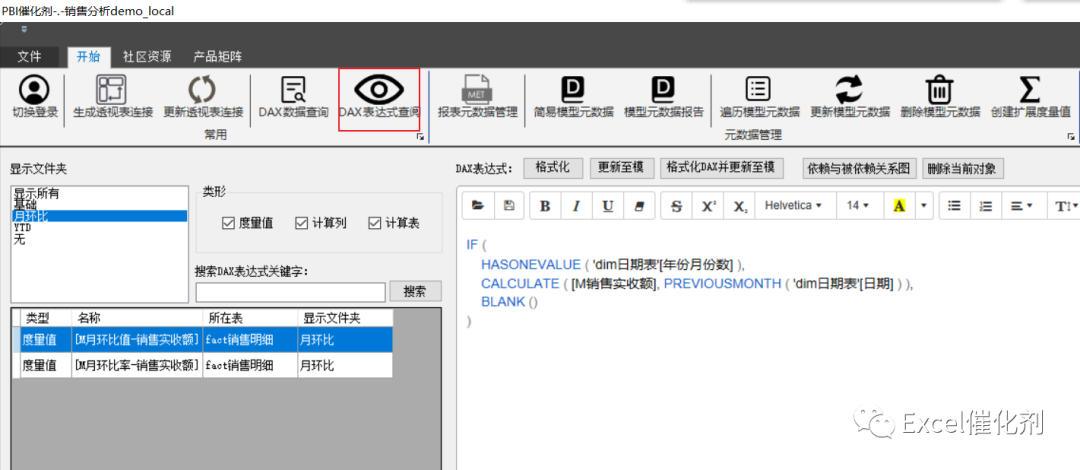Open paragraph alignment dropdown
1080x470 pixels.
[1021, 205]
